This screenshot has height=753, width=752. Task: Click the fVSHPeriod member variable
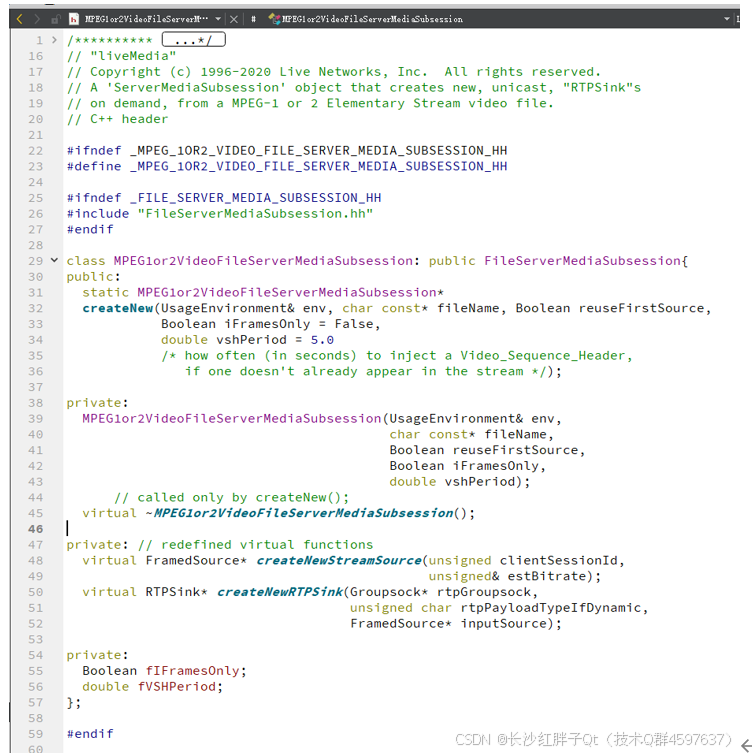click(x=180, y=686)
